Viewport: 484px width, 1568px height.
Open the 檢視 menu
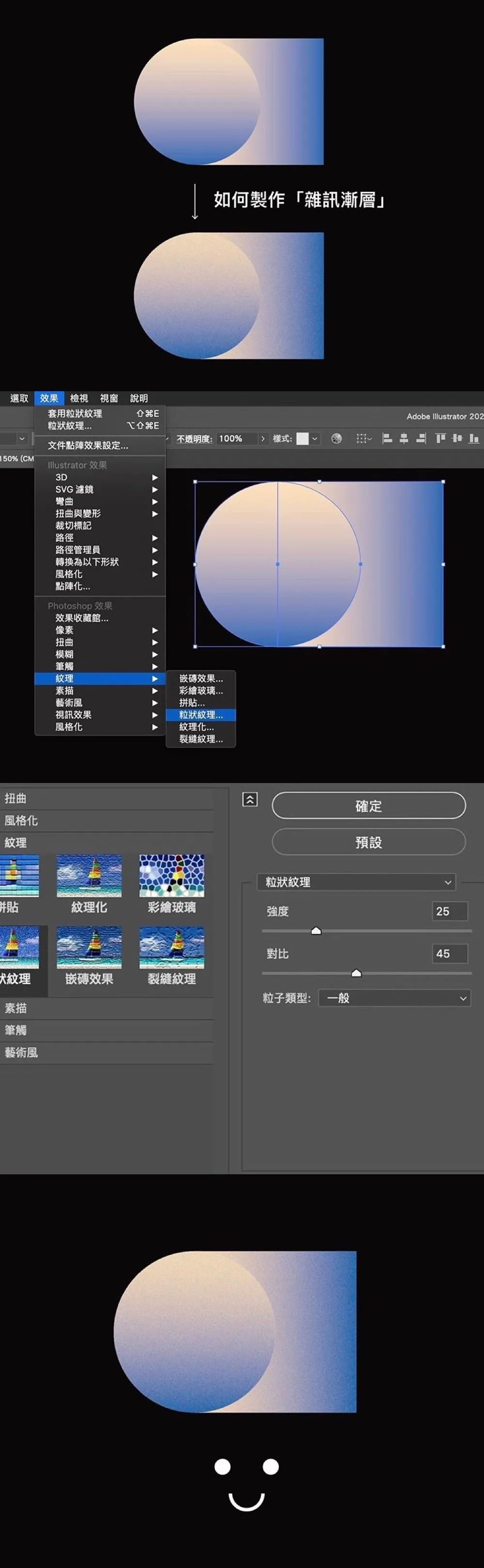[x=79, y=398]
